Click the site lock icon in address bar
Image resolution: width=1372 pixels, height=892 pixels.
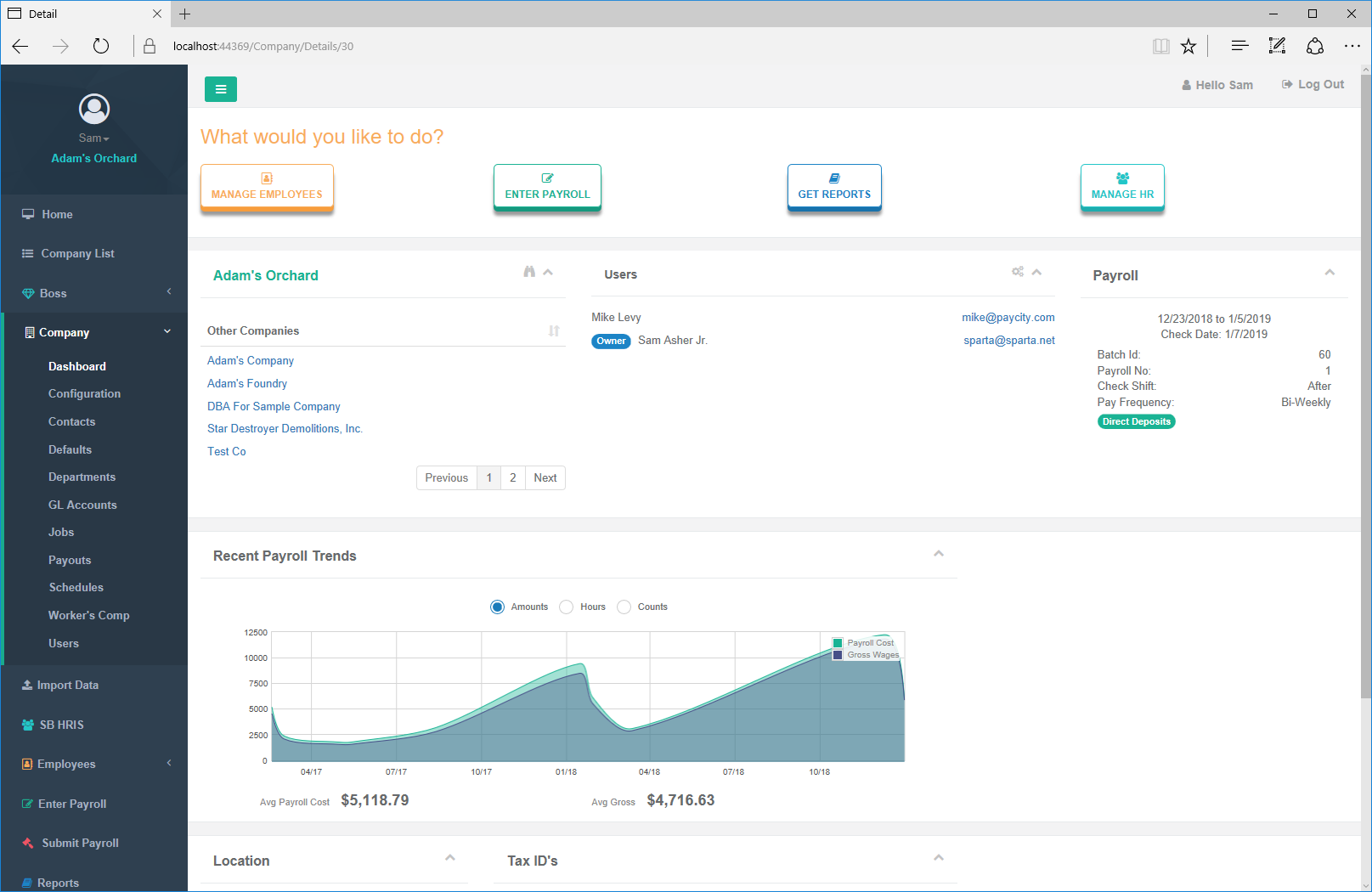point(150,46)
